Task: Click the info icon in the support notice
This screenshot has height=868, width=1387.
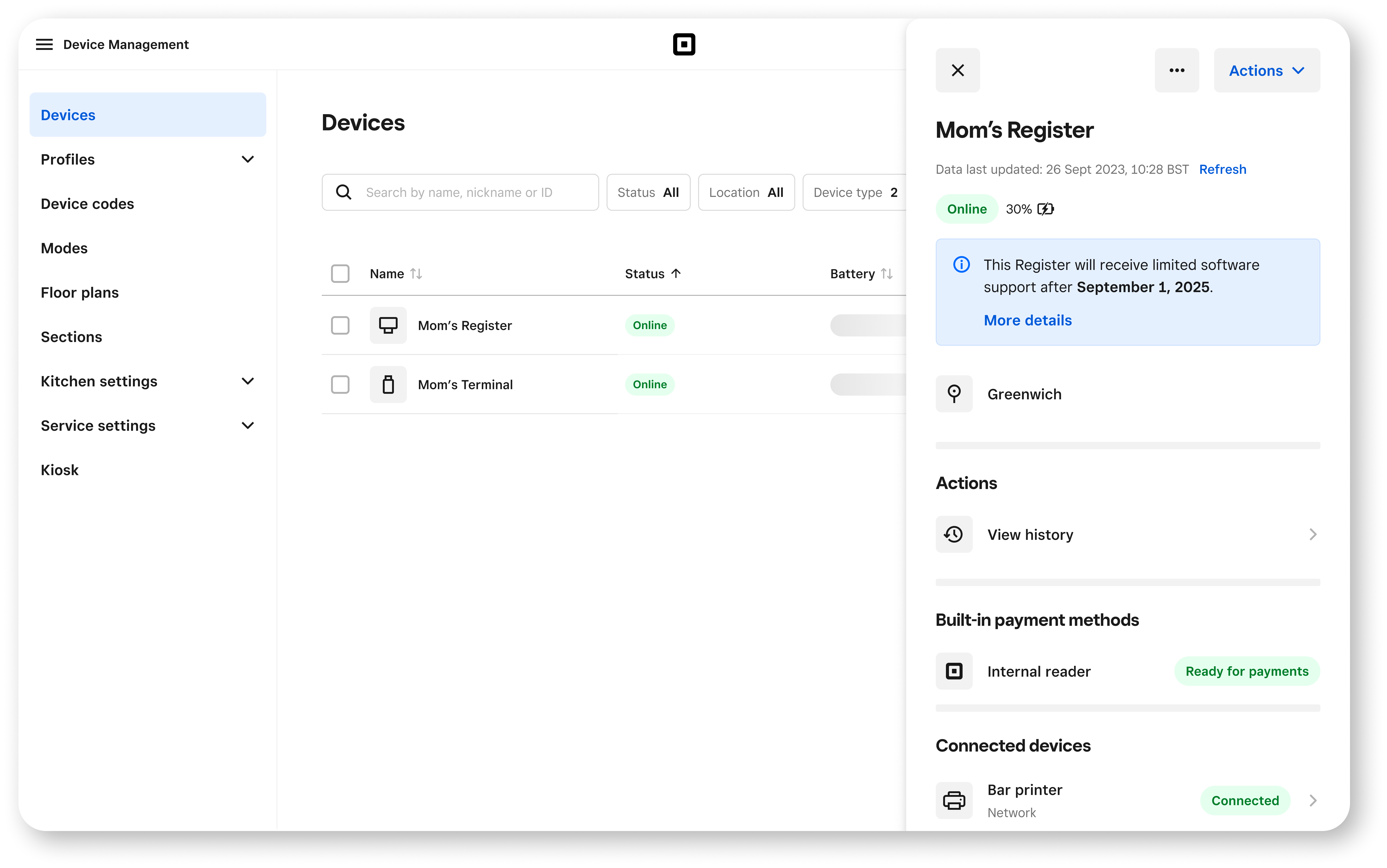Action: (x=962, y=265)
